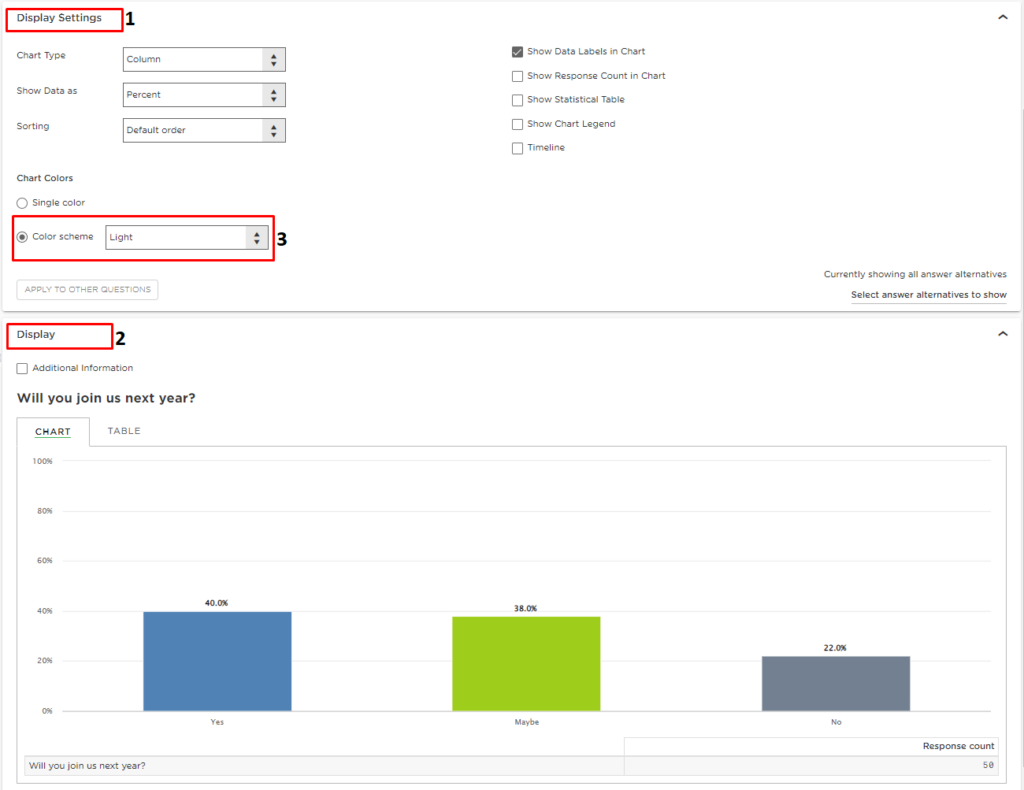
Task: Enable the Timeline option
Action: pos(517,147)
